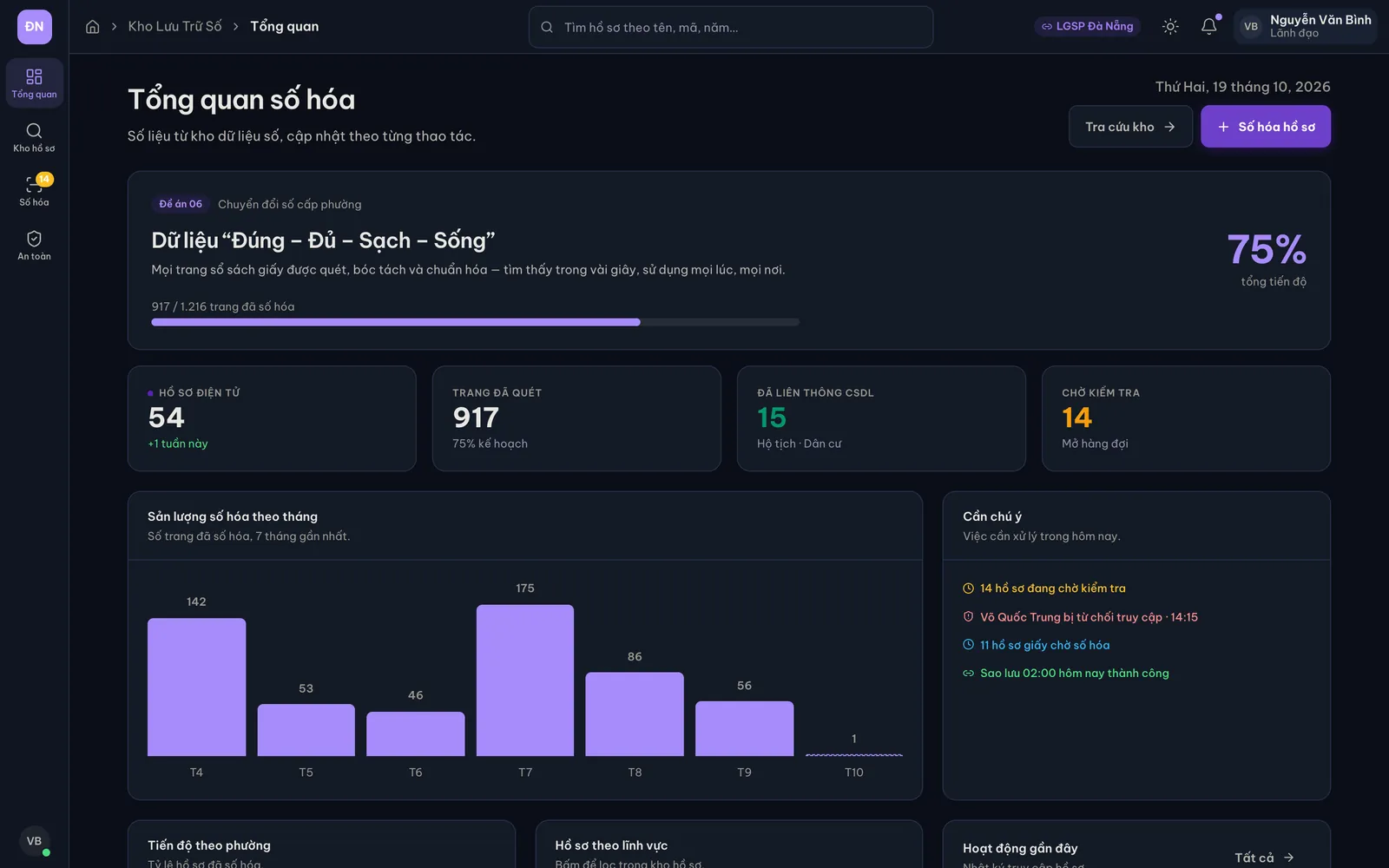Screen dimensions: 1389x868
Task: Click the Tiến độ theo phường heading
Action: click(209, 845)
